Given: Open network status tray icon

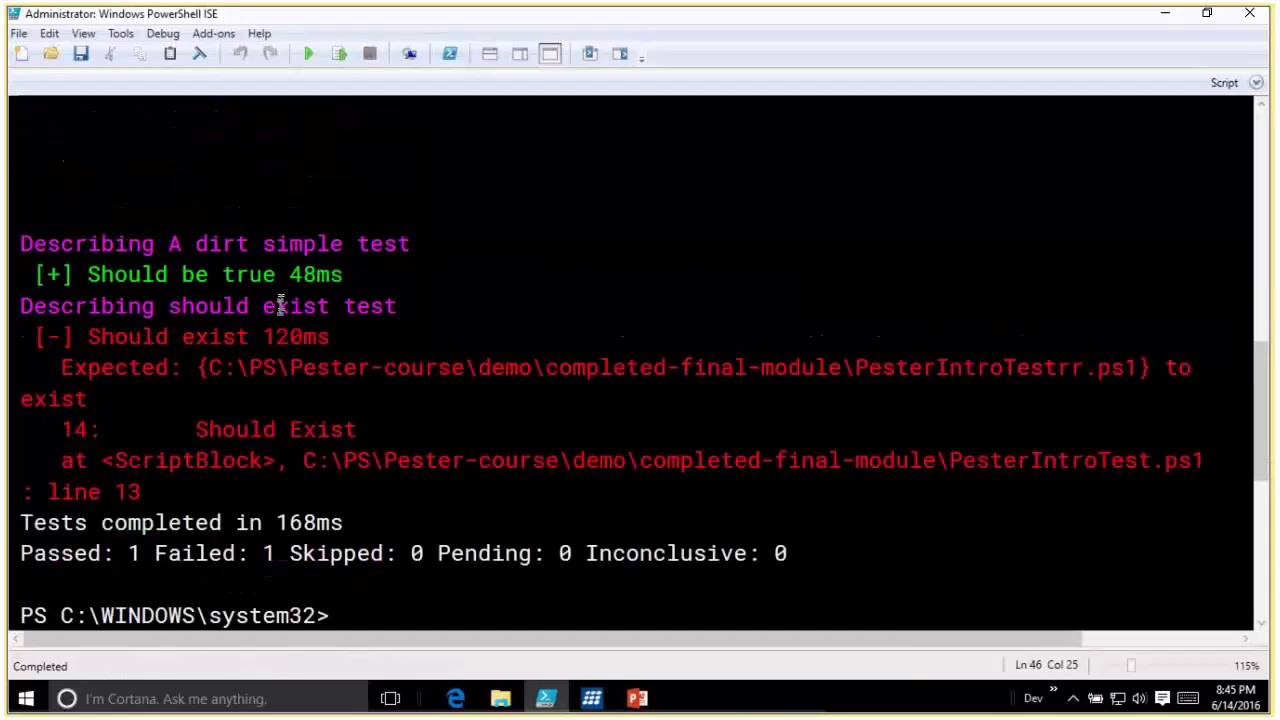Looking at the screenshot, I should [1118, 698].
